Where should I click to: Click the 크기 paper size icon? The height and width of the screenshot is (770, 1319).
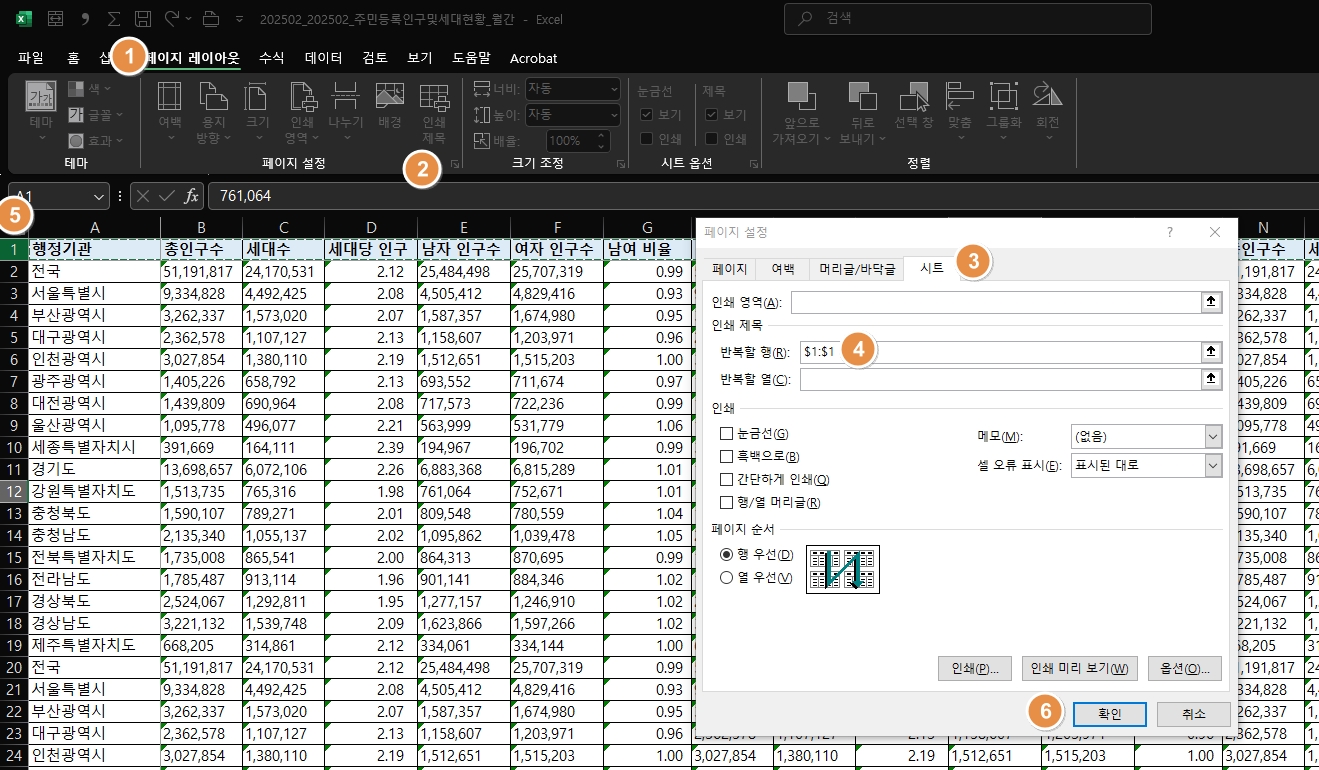257,96
